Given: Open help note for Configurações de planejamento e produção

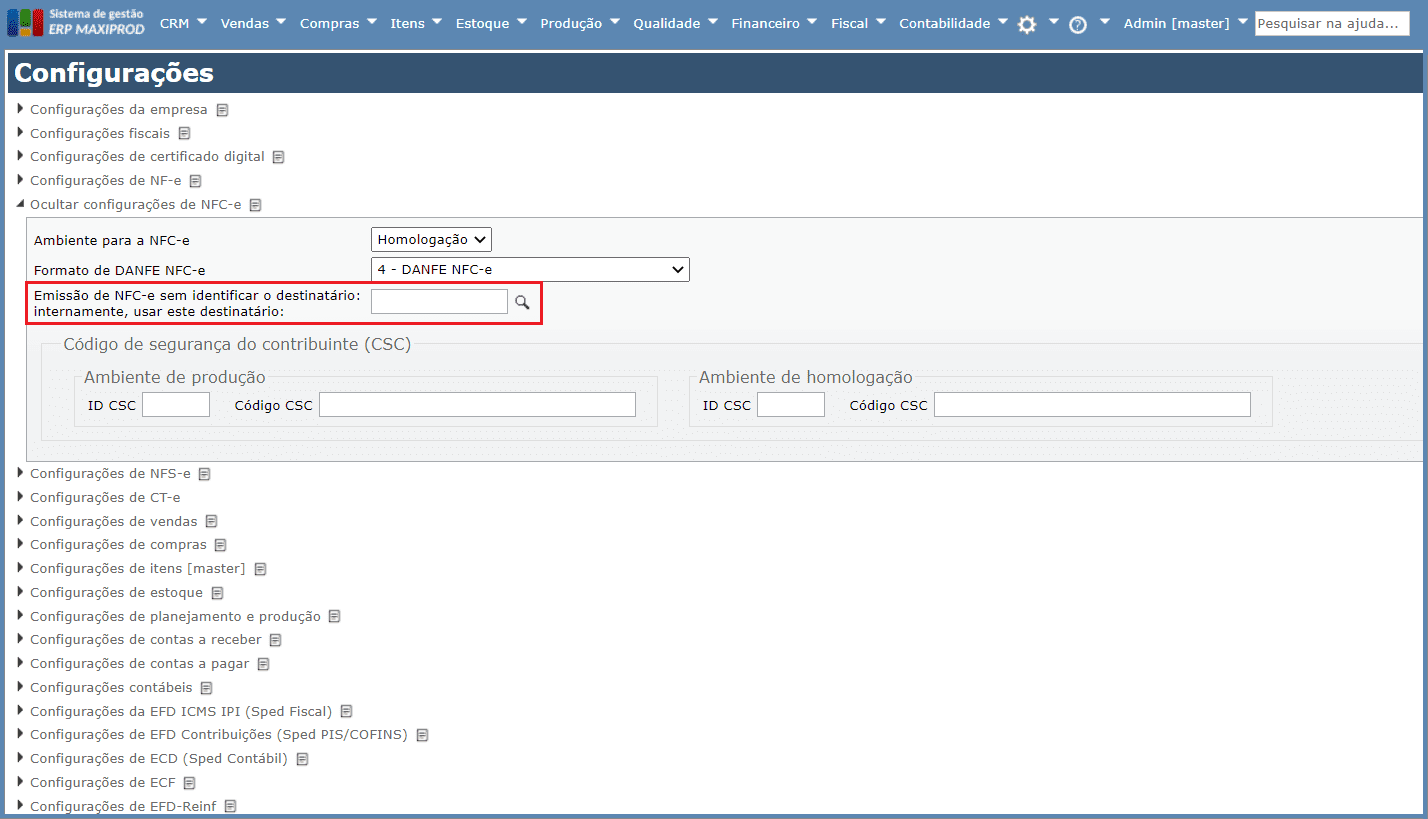Looking at the screenshot, I should pyautogui.click(x=335, y=617).
